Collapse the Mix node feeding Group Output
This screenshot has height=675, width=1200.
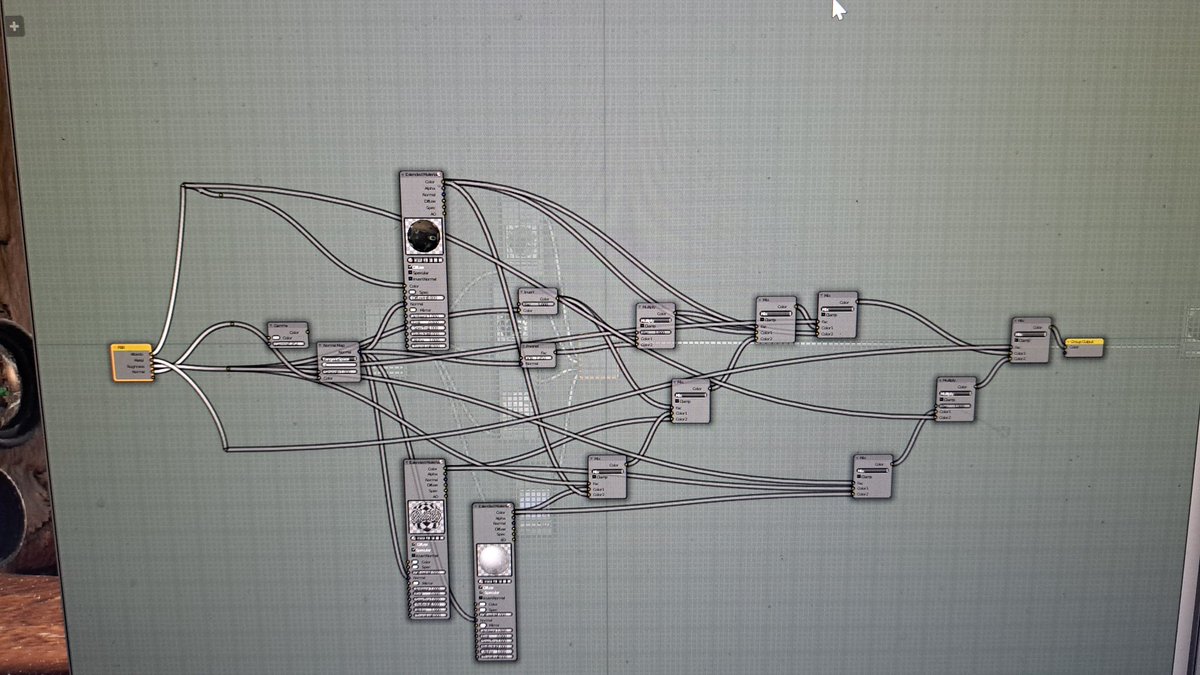pyautogui.click(x=1015, y=321)
